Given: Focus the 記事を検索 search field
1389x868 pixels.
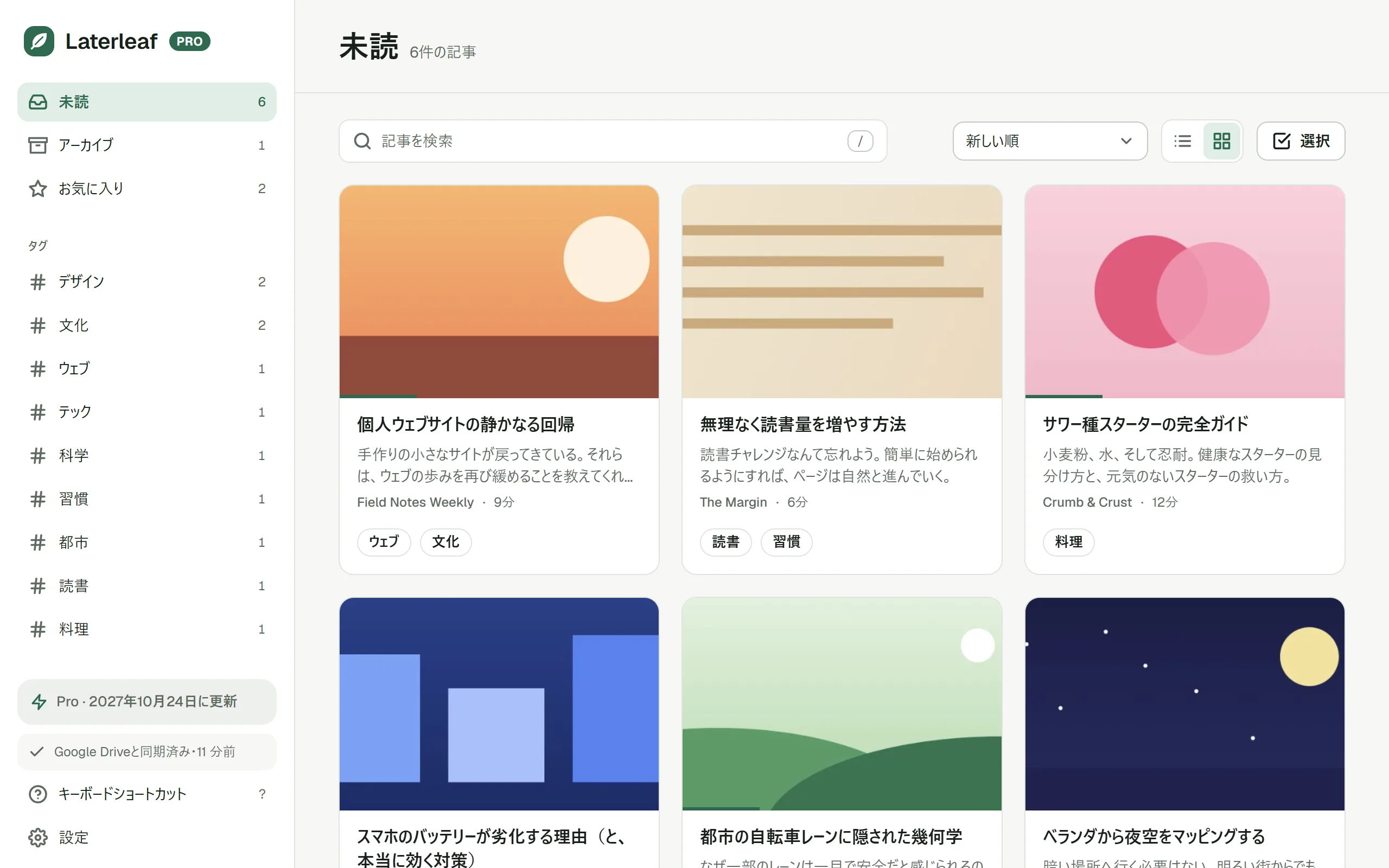Looking at the screenshot, I should pos(613,141).
